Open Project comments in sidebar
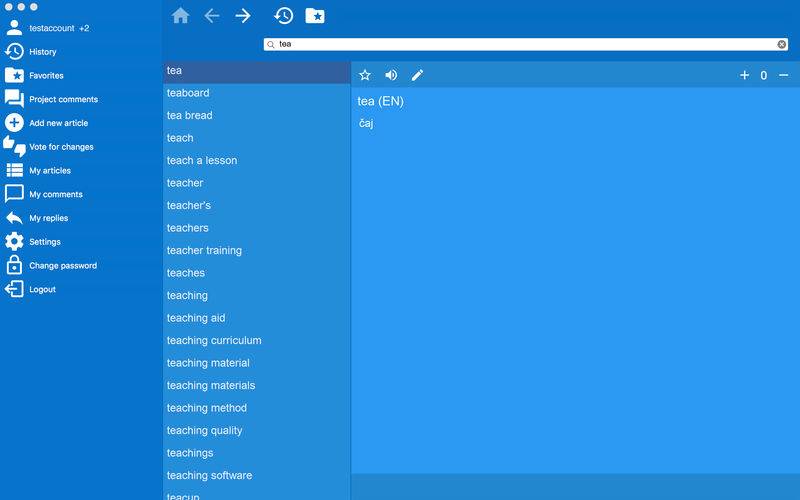The image size is (800, 500). (x=63, y=99)
